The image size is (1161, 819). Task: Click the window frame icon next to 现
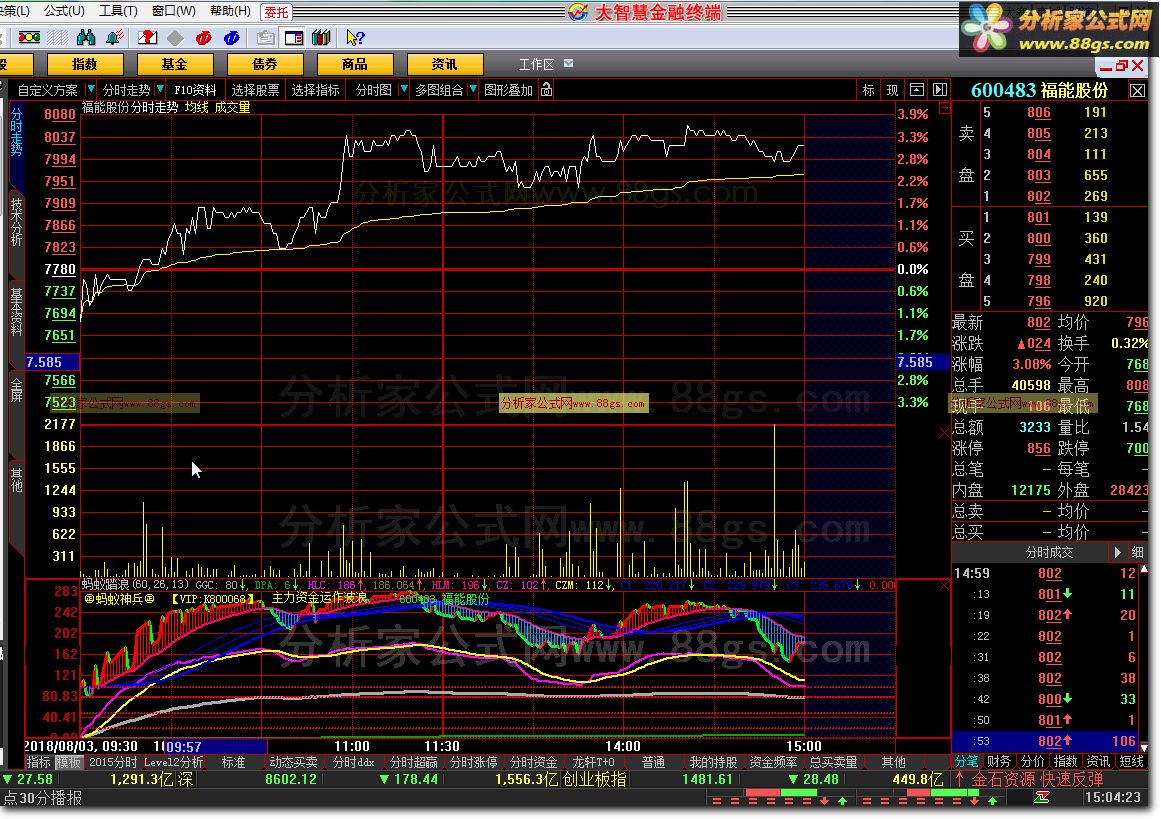click(x=917, y=90)
